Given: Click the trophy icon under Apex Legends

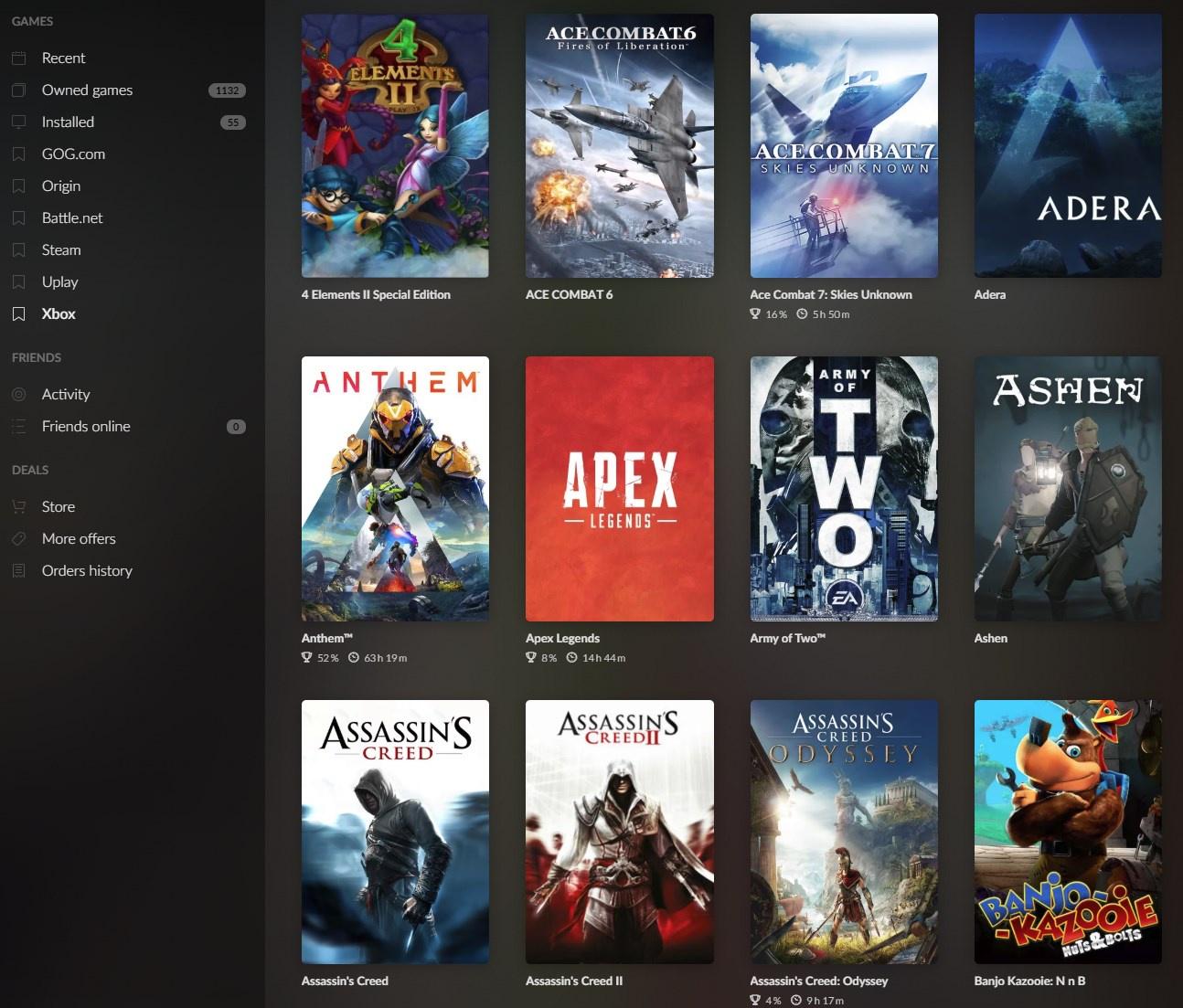Looking at the screenshot, I should pyautogui.click(x=531, y=658).
